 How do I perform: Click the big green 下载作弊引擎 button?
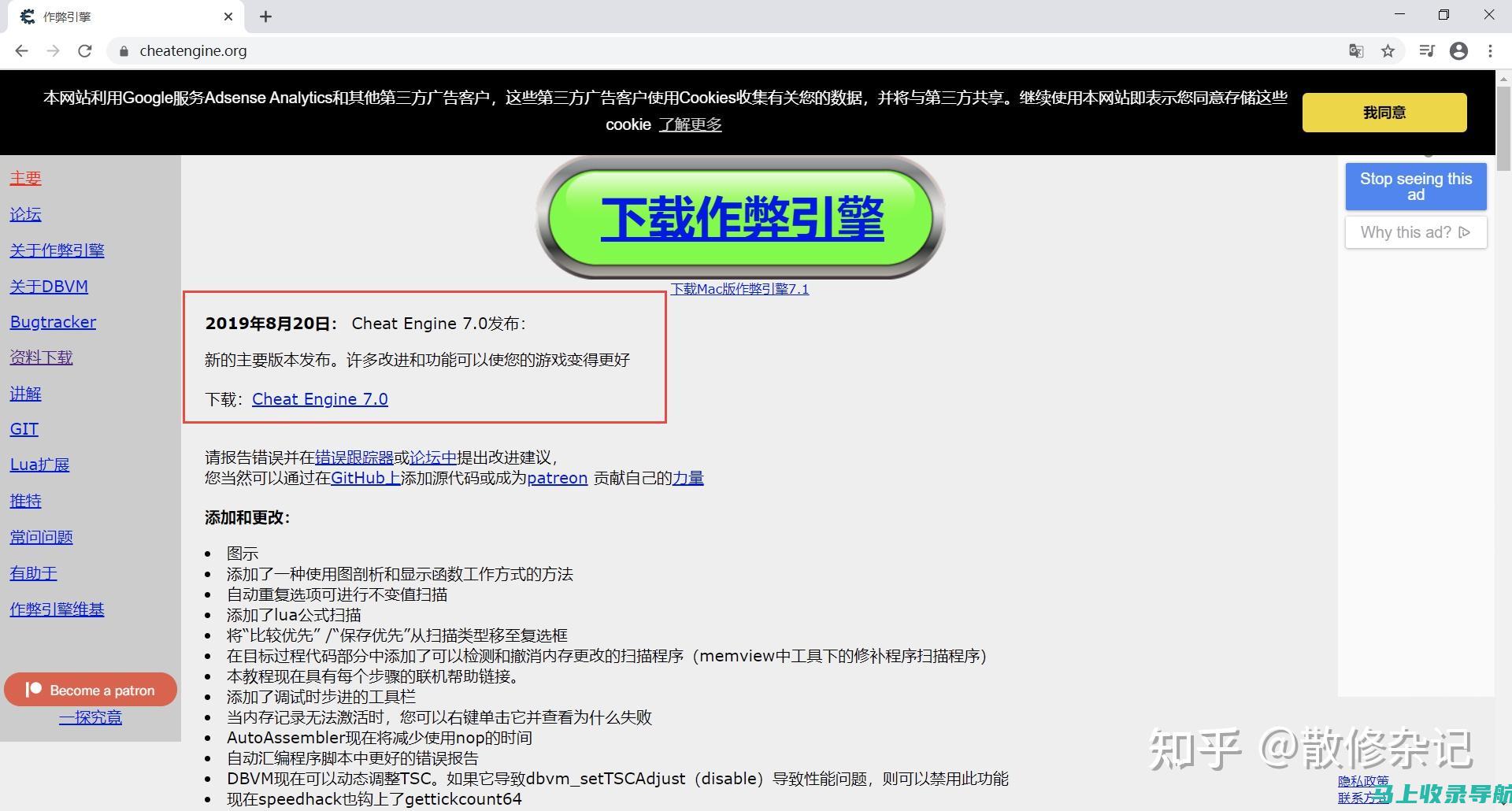741,217
